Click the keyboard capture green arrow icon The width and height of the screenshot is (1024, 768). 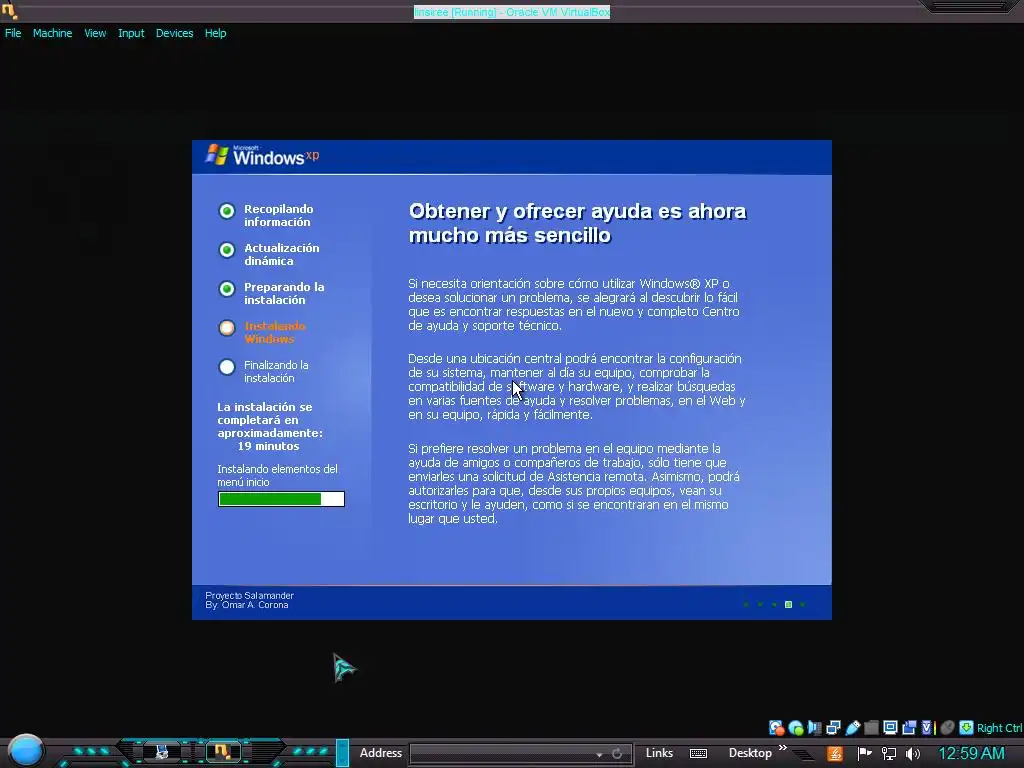(x=966, y=728)
